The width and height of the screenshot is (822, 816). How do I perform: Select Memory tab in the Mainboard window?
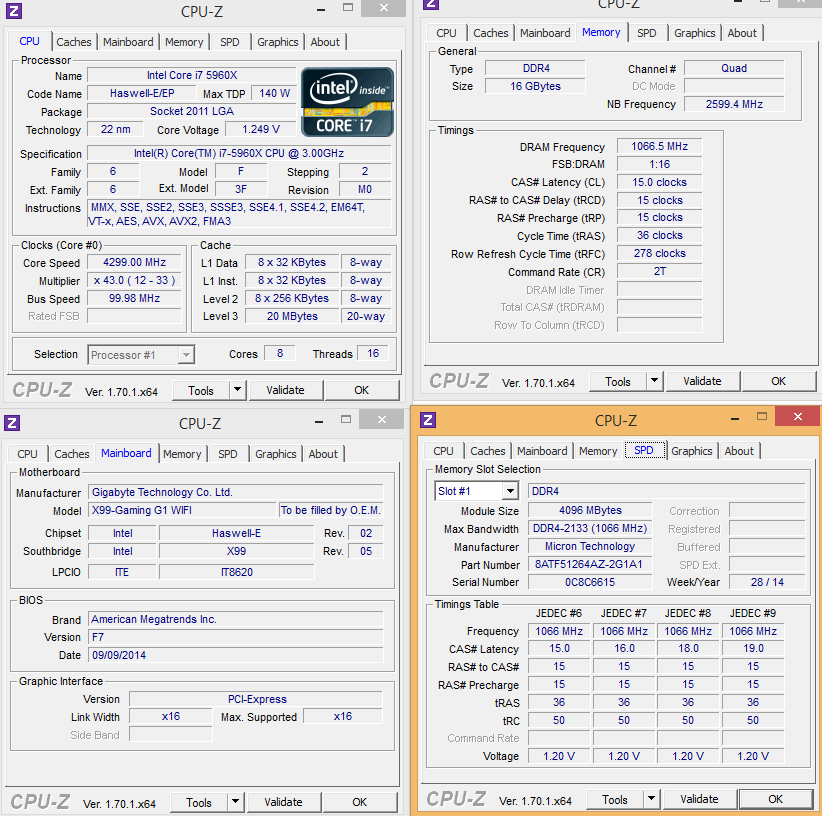pyautogui.click(x=182, y=454)
